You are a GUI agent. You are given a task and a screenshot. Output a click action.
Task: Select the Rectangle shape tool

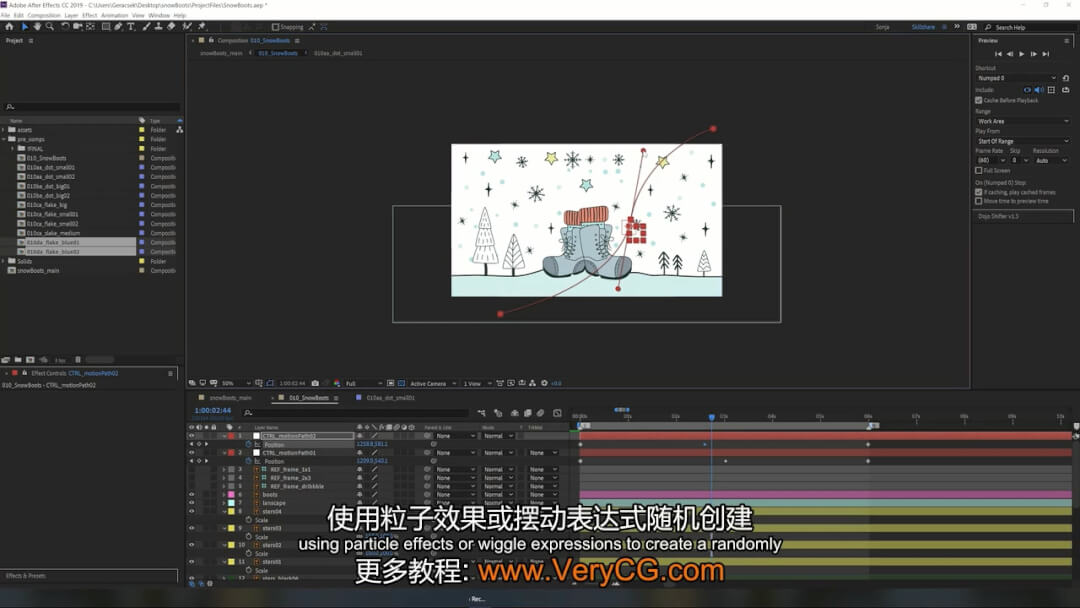click(x=106, y=27)
